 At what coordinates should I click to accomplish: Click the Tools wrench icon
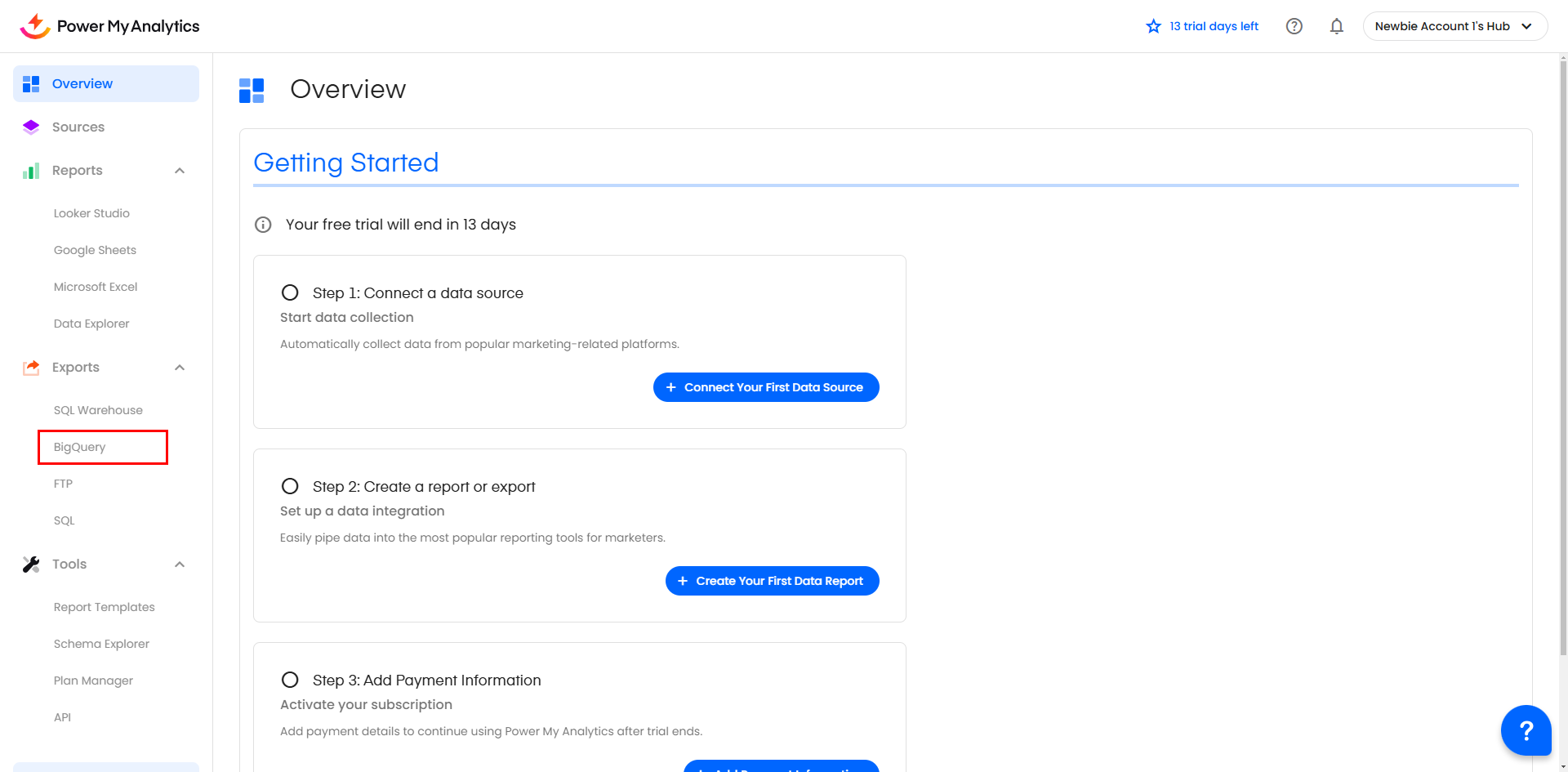(31, 564)
